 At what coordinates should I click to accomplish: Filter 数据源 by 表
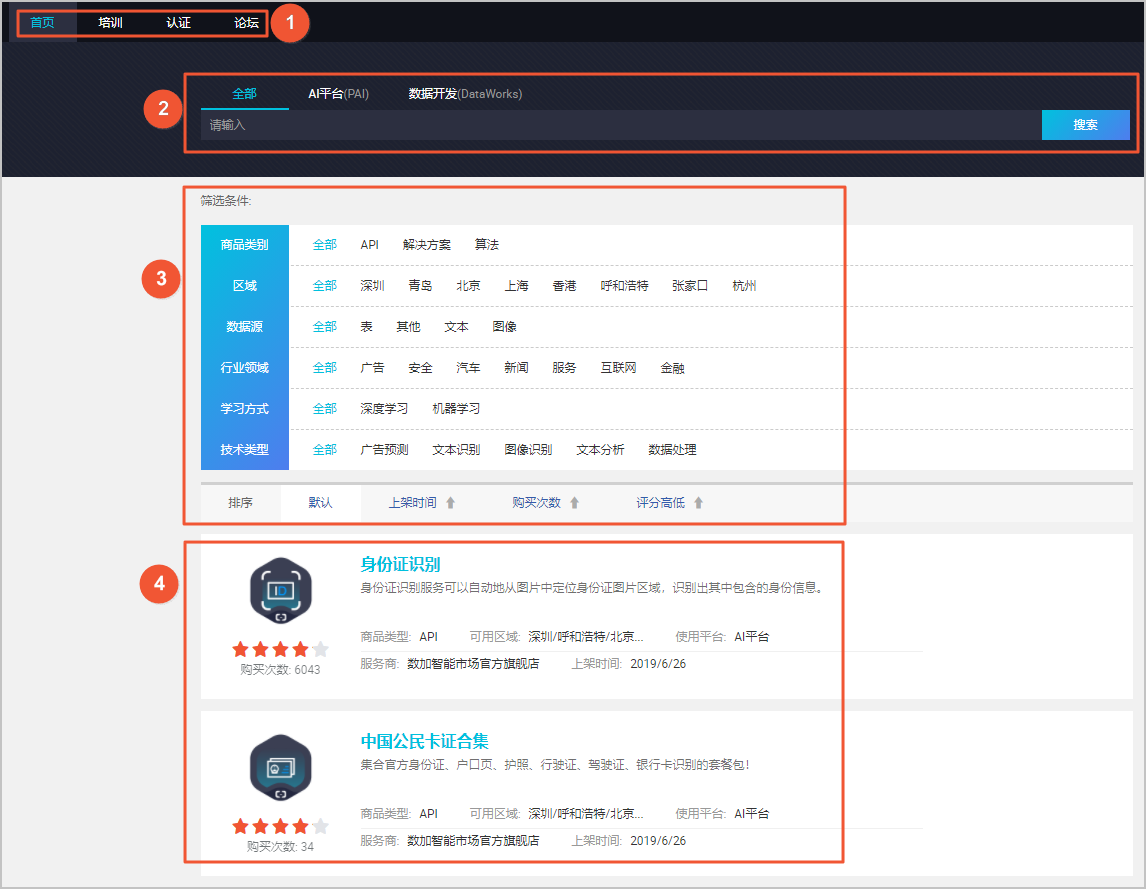(366, 327)
